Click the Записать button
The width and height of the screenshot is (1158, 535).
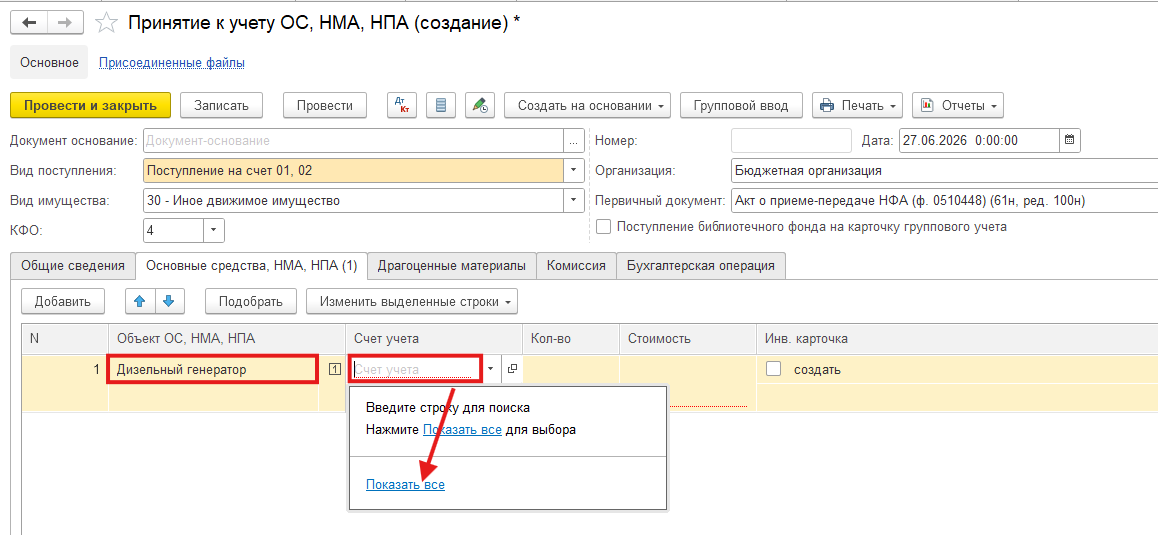point(222,105)
